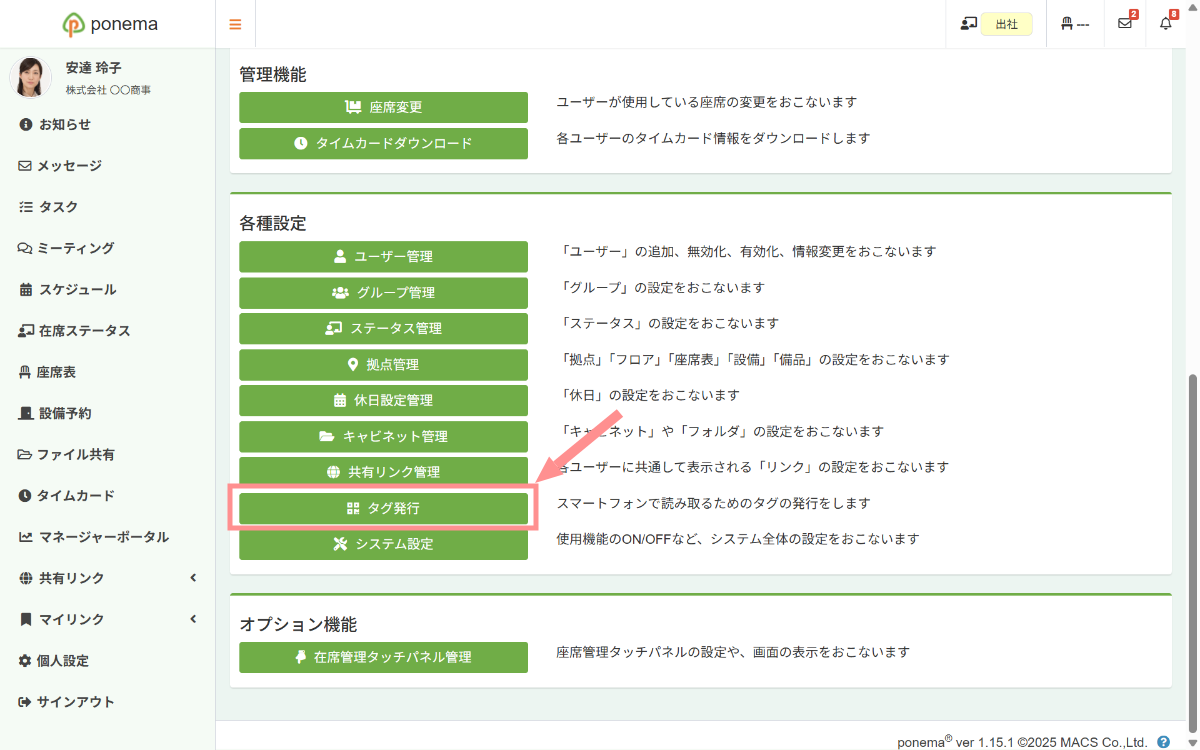
Task: Click the blue help question mark icon
Action: (1163, 742)
